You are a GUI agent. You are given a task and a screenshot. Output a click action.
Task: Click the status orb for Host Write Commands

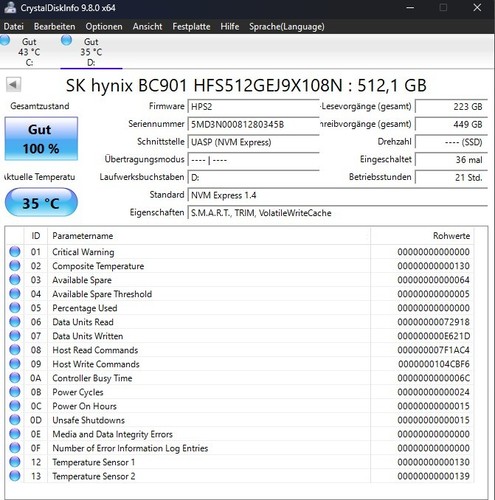tap(15, 364)
